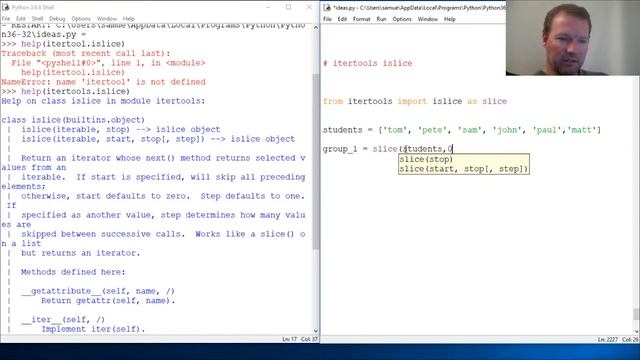Open Format menu in ideas.py editor
This screenshot has width=640, height=360.
click(x=362, y=19)
